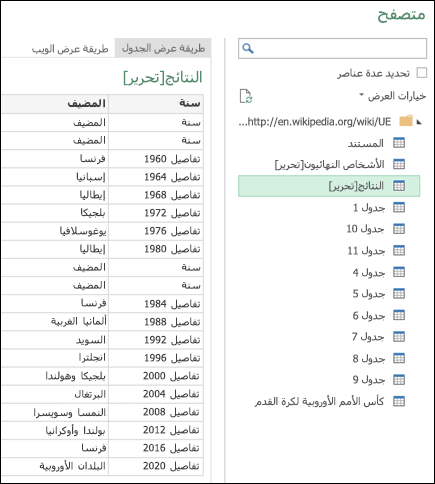This screenshot has width=435, height=484.
Task: Click the تفاصيل 1960 cell
Action: (156, 159)
